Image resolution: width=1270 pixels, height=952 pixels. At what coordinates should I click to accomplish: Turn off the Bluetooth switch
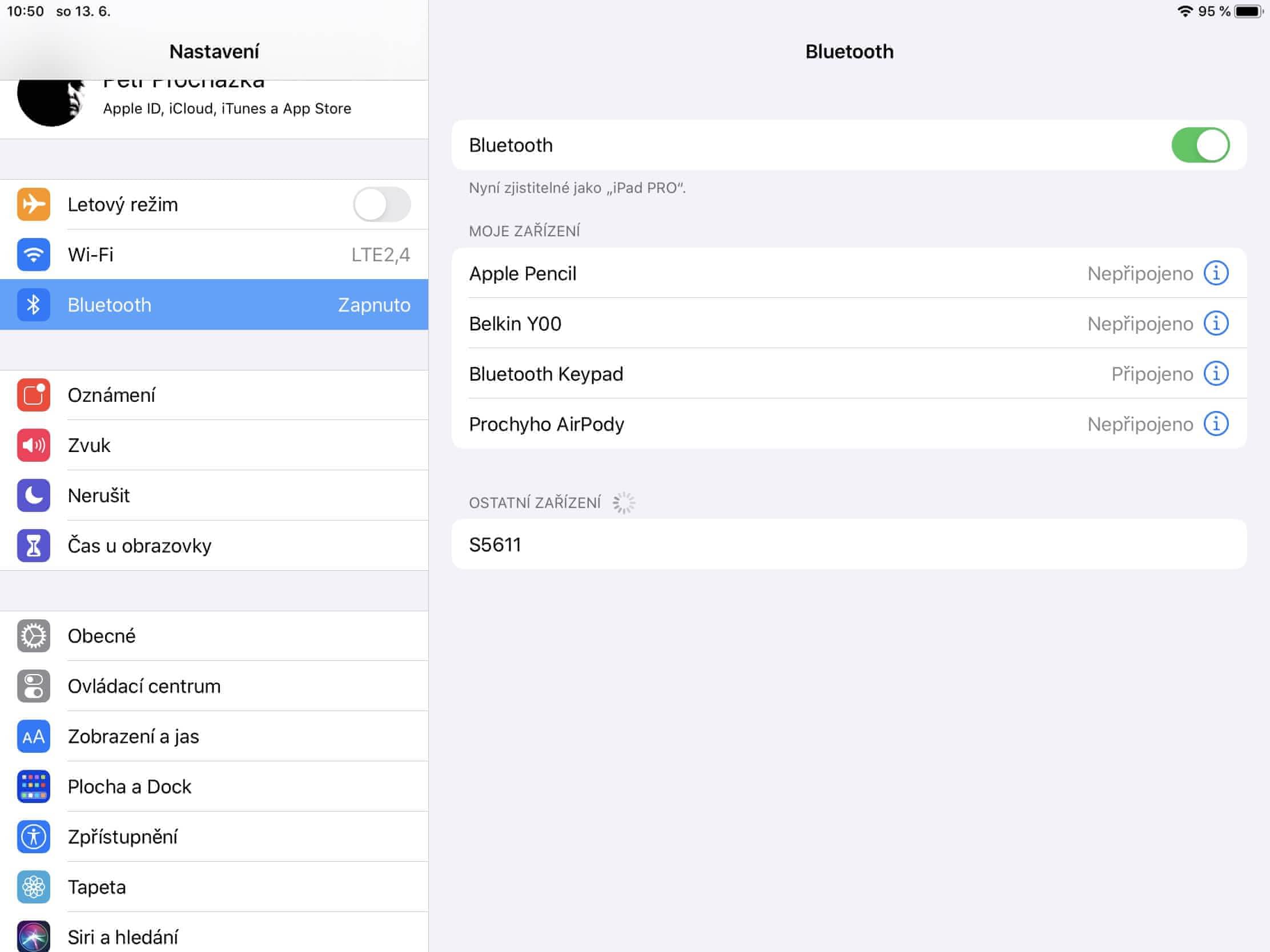[x=1200, y=145]
